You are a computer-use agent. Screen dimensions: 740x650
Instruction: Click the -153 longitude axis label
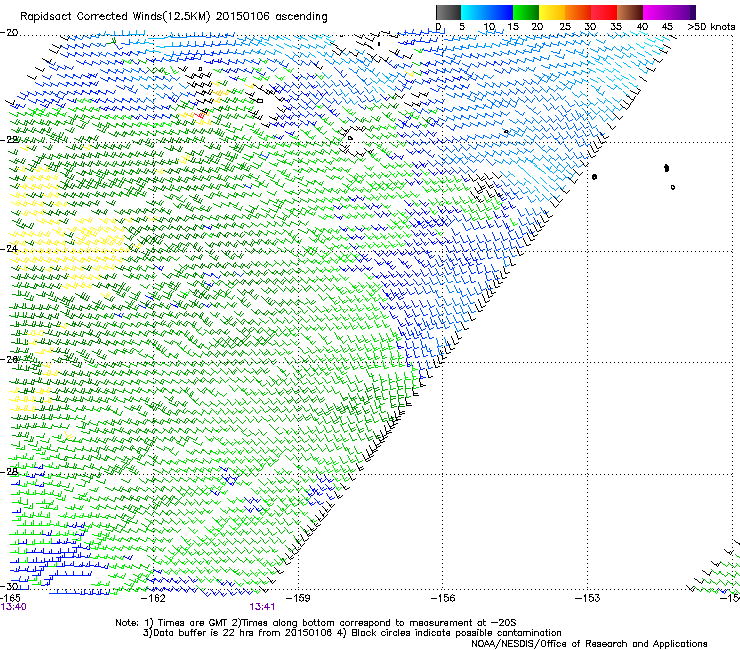click(x=587, y=598)
